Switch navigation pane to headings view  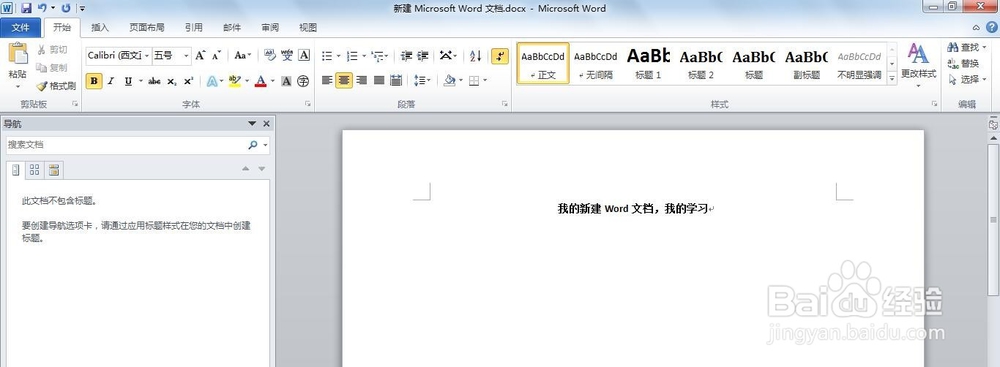tap(16, 170)
